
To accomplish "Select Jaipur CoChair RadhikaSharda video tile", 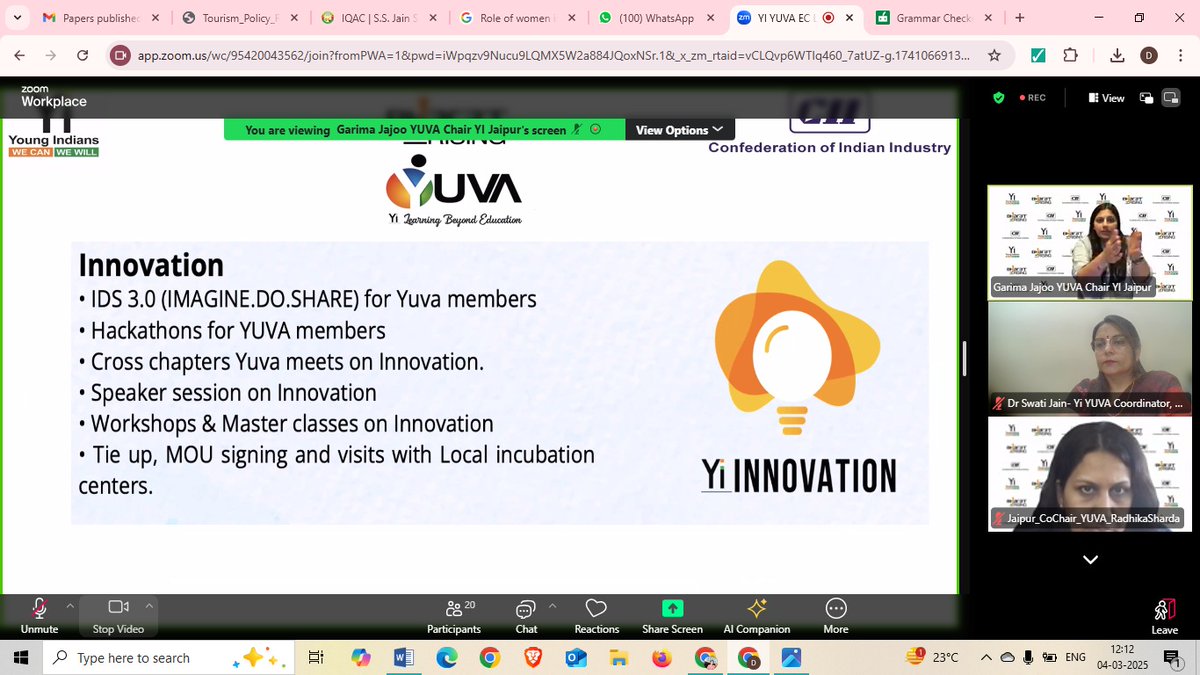I will (x=1090, y=473).
